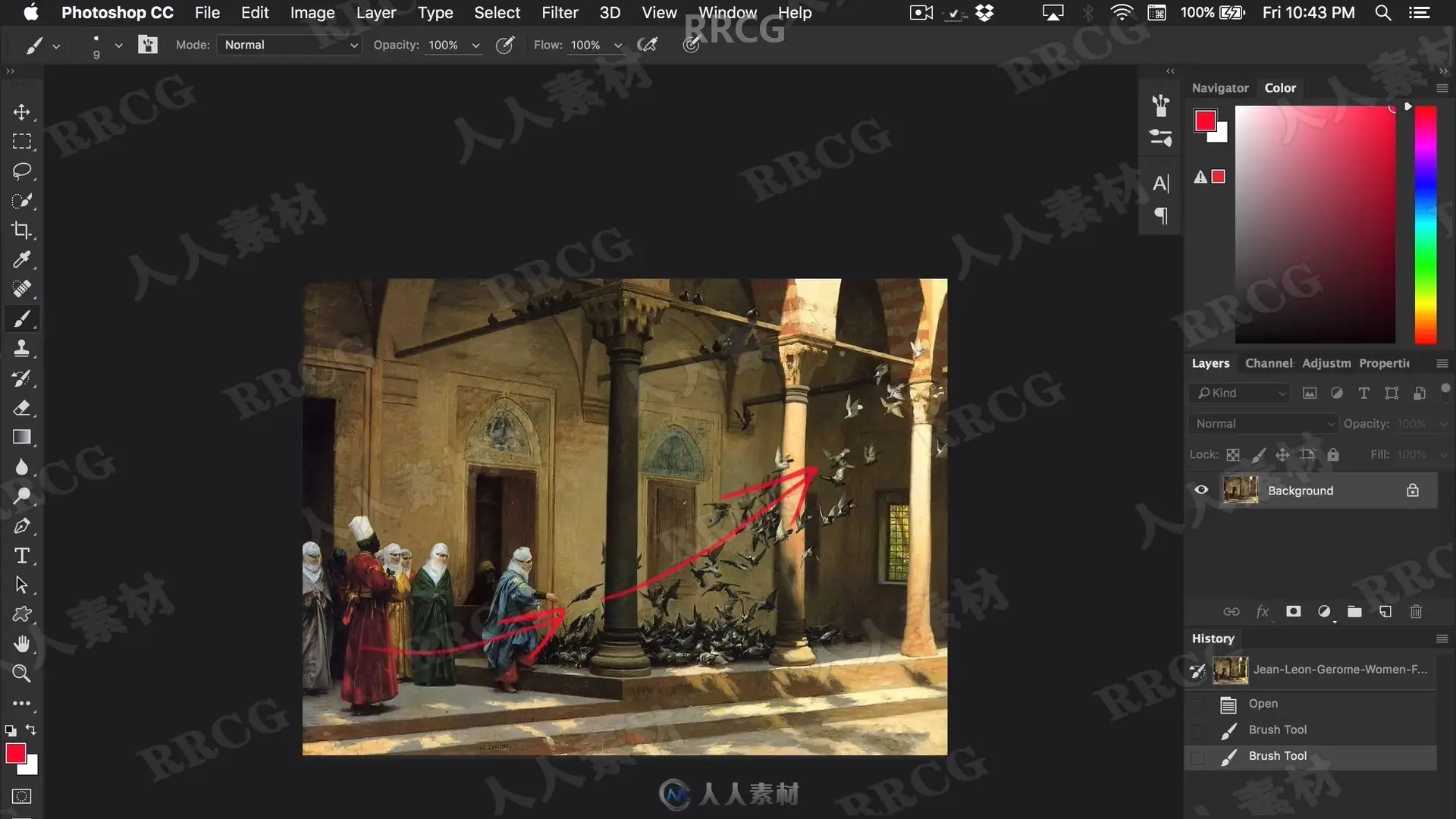Select the Brush tool in toolbar
The image size is (1456, 819).
point(21,319)
